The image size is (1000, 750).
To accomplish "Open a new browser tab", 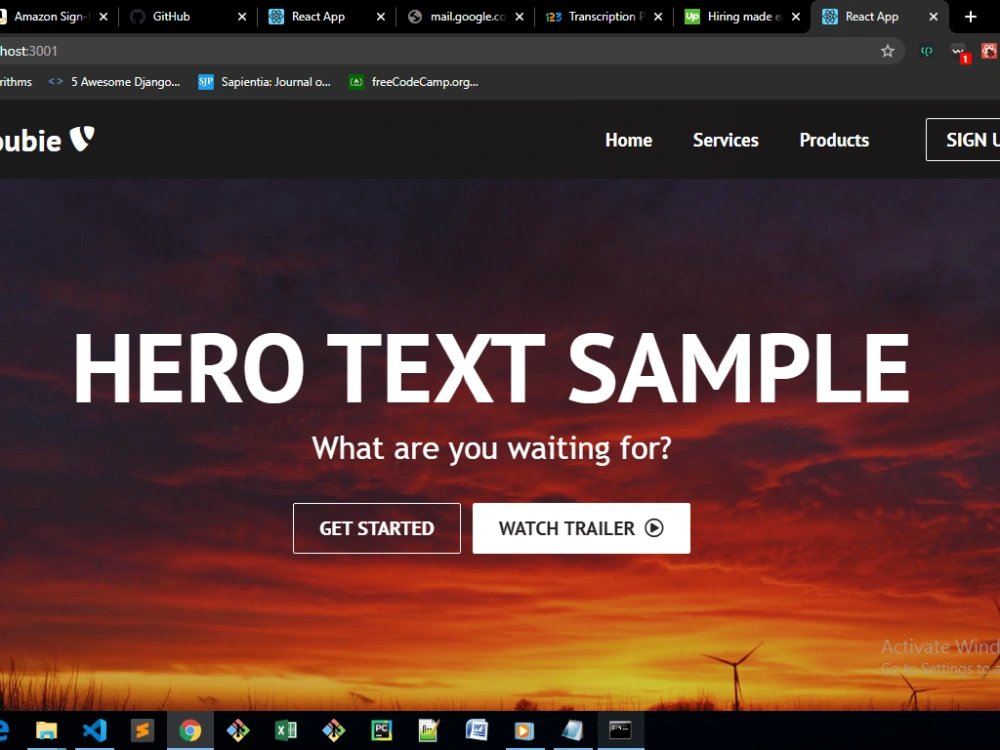I will tap(971, 17).
